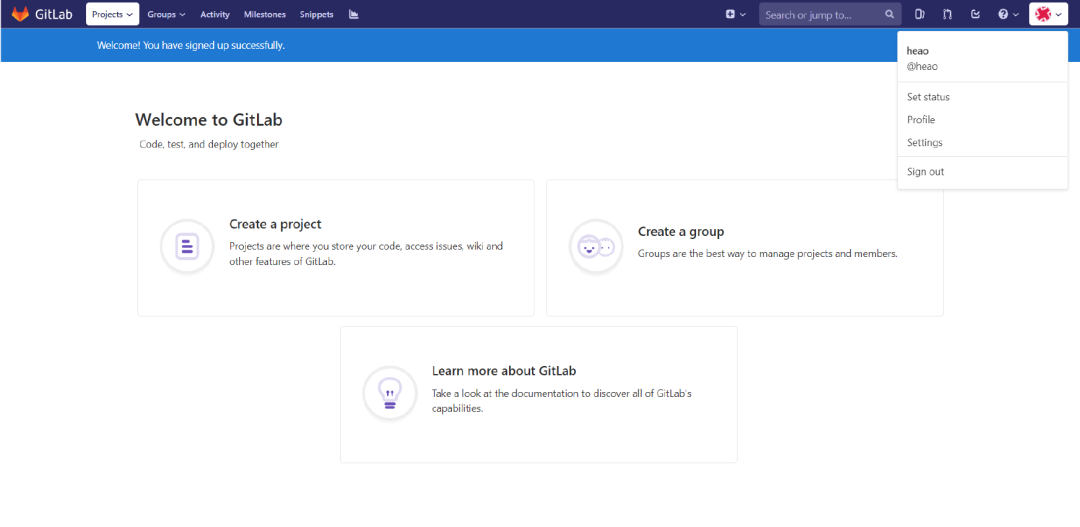
Task: Click the Create a group faces icon
Action: (x=596, y=246)
